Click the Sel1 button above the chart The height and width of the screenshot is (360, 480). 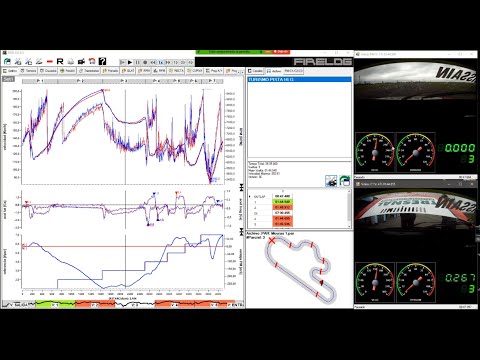point(8,79)
